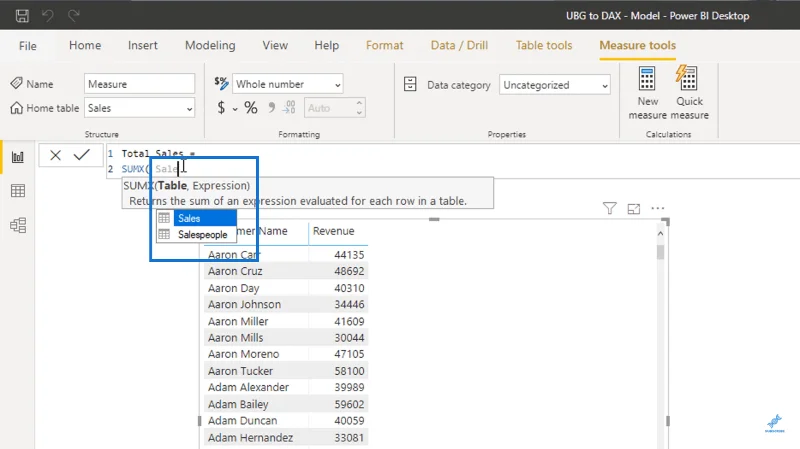
Task: Click the Aaron Tucker row name
Action: pyautogui.click(x=240, y=371)
